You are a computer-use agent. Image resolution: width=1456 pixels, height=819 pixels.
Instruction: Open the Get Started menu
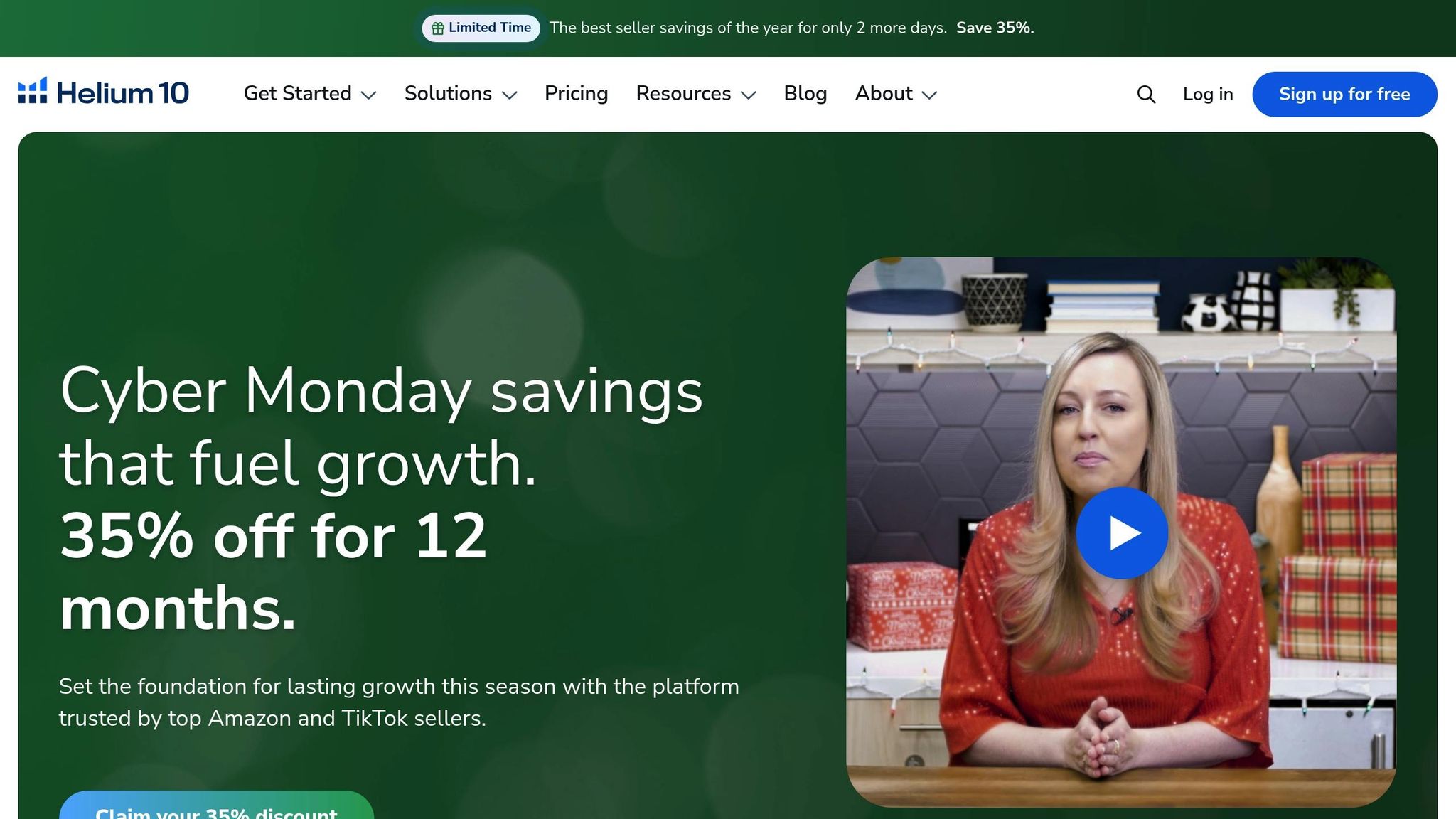[298, 94]
